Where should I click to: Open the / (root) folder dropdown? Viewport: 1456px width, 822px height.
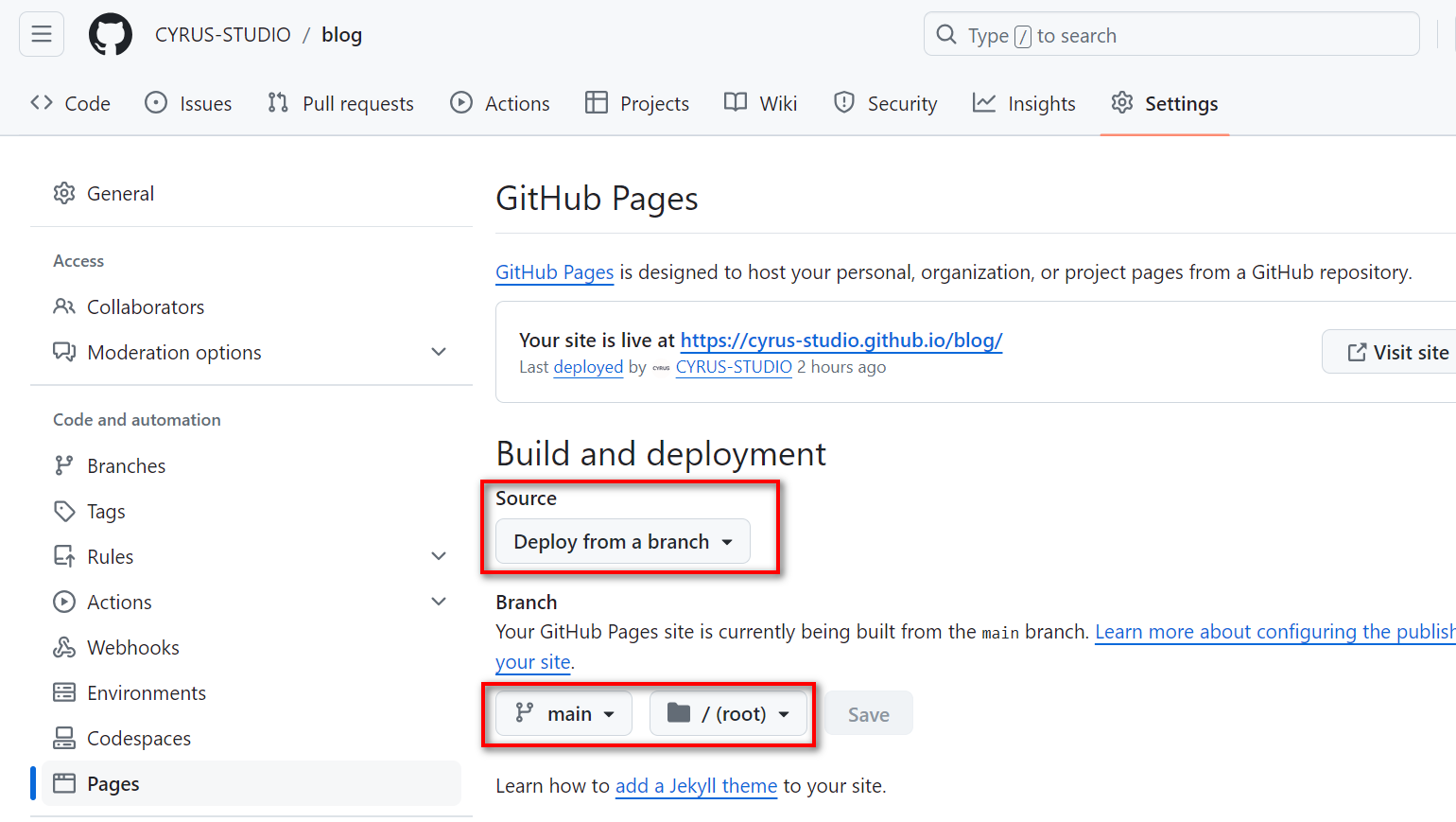(728, 713)
